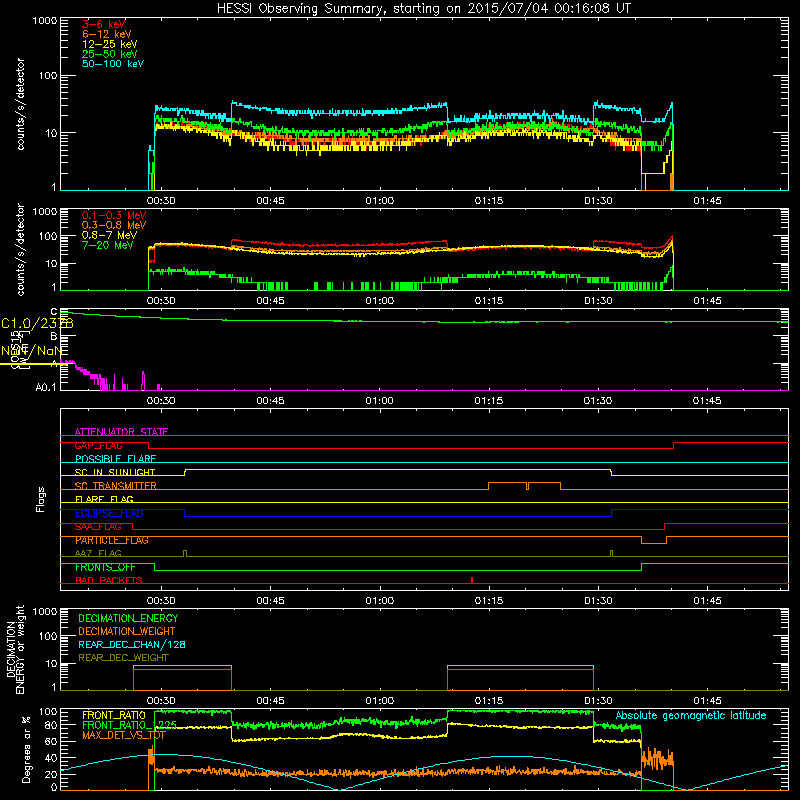Select the ECLIPSE_FLAG label
The width and height of the screenshot is (800, 800).
pos(109,513)
